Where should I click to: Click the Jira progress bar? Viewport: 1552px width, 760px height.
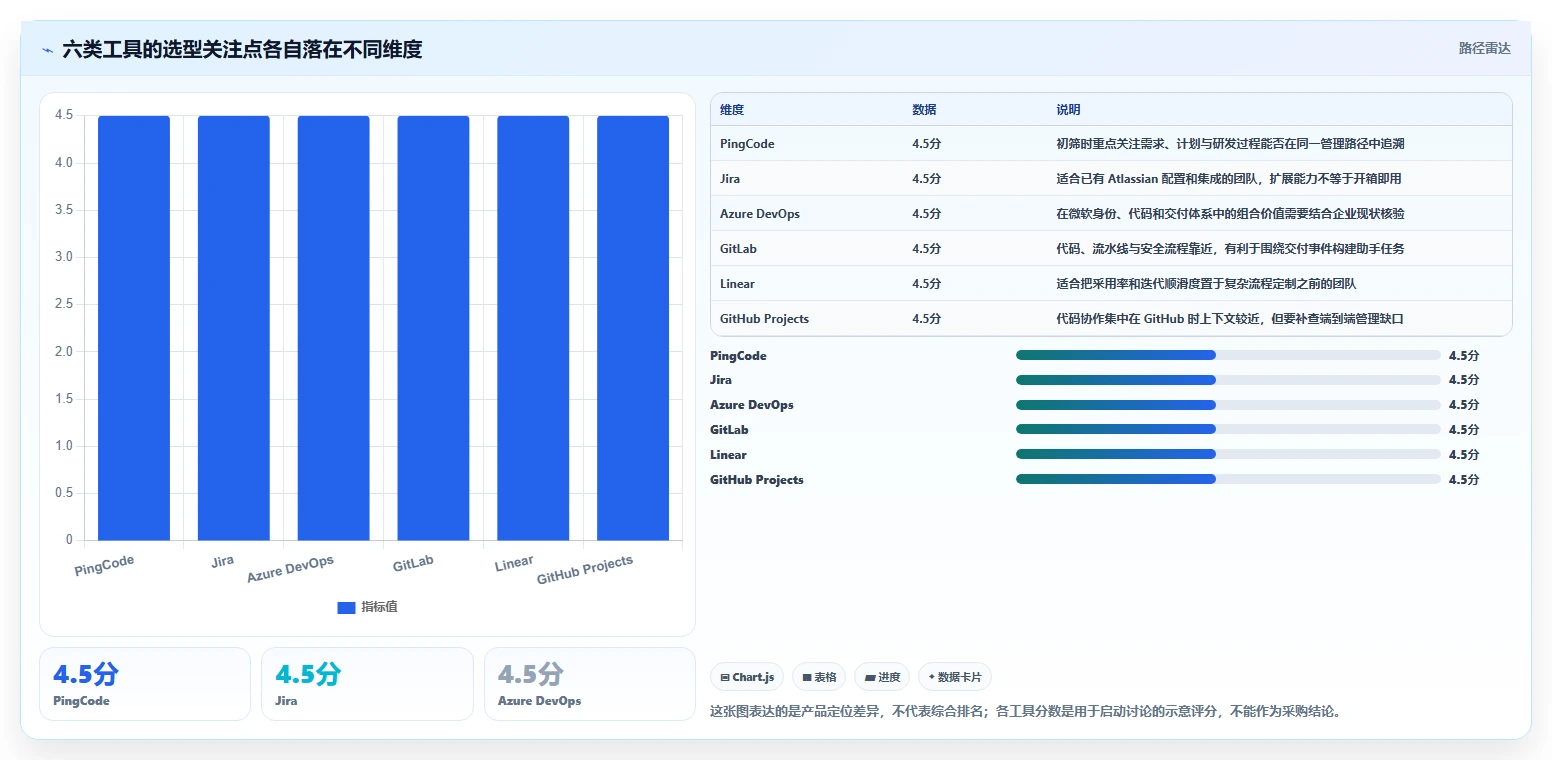[1228, 380]
